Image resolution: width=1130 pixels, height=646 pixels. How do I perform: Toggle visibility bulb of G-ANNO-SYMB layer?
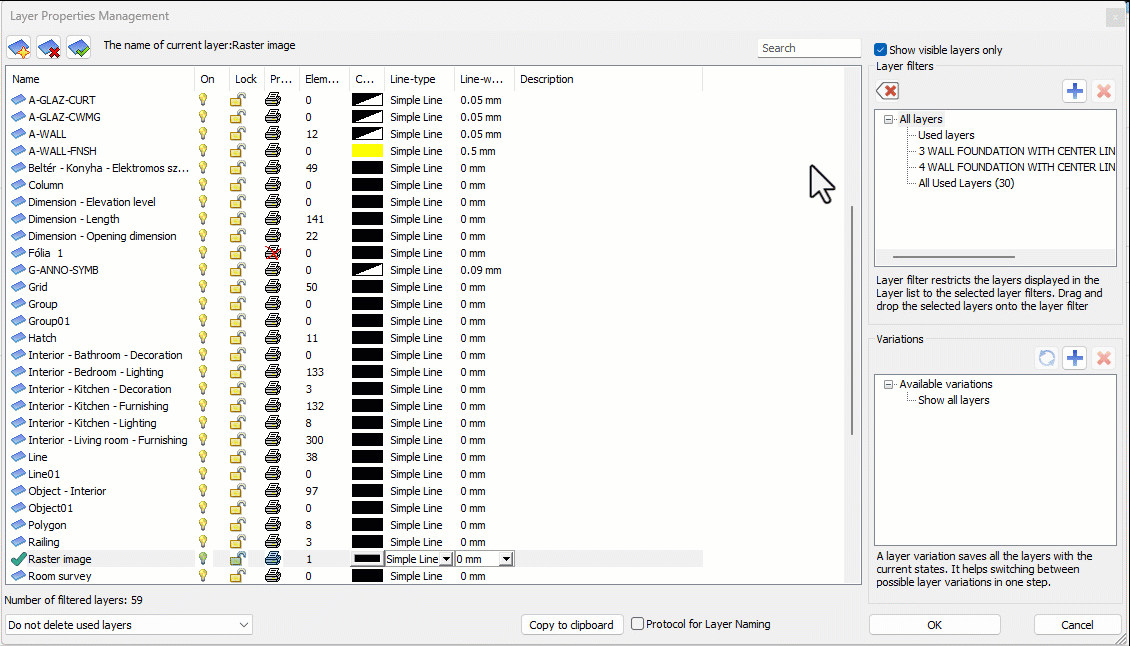(x=203, y=270)
